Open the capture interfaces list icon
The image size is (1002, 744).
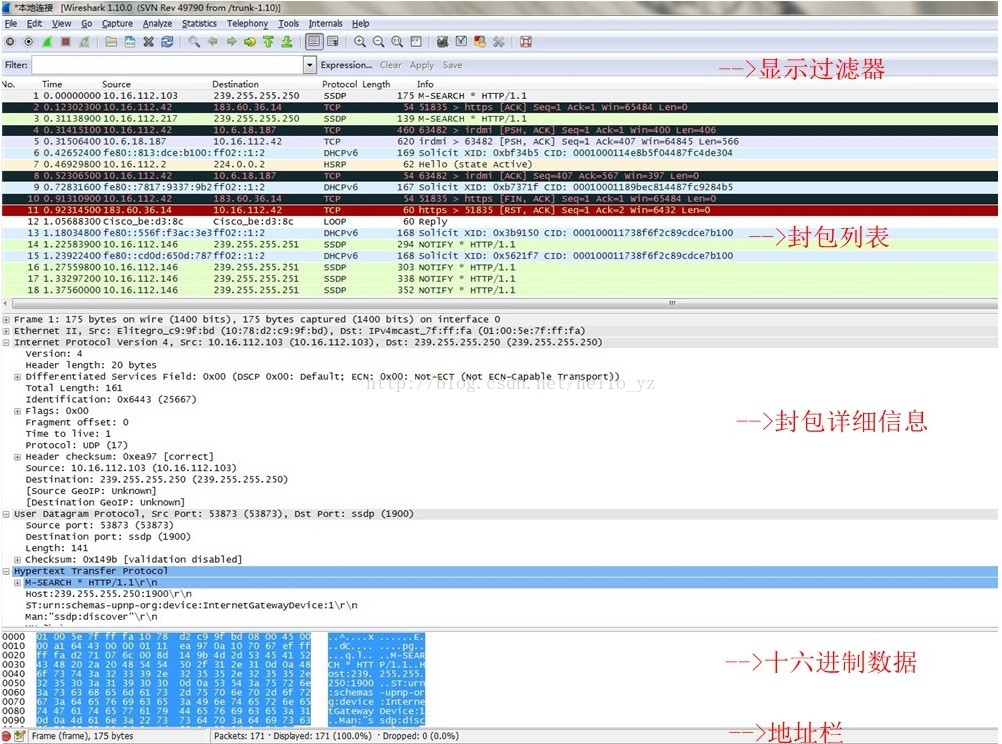[x=10, y=42]
